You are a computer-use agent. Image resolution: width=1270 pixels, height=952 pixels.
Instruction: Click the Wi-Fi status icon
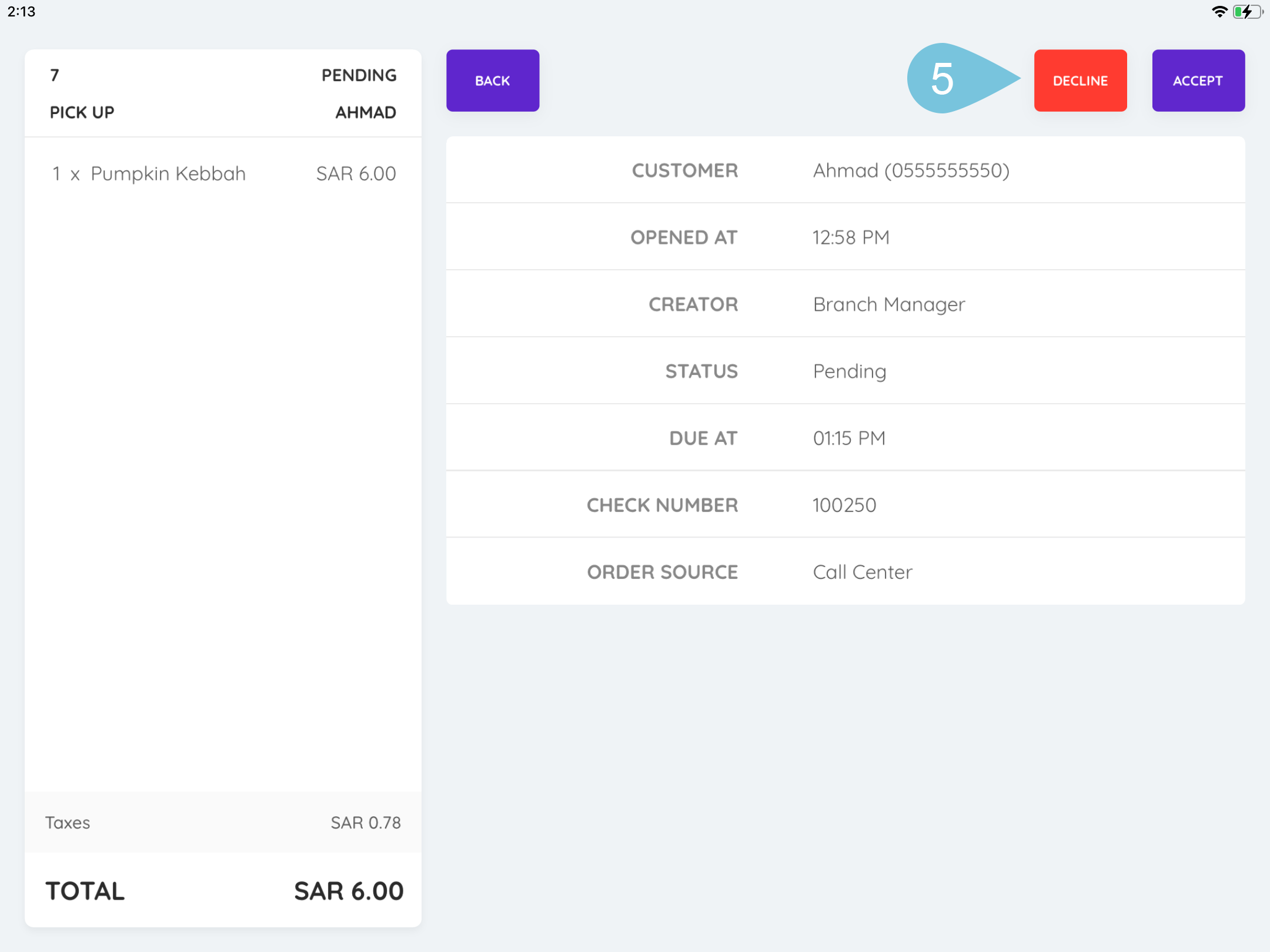[1221, 11]
